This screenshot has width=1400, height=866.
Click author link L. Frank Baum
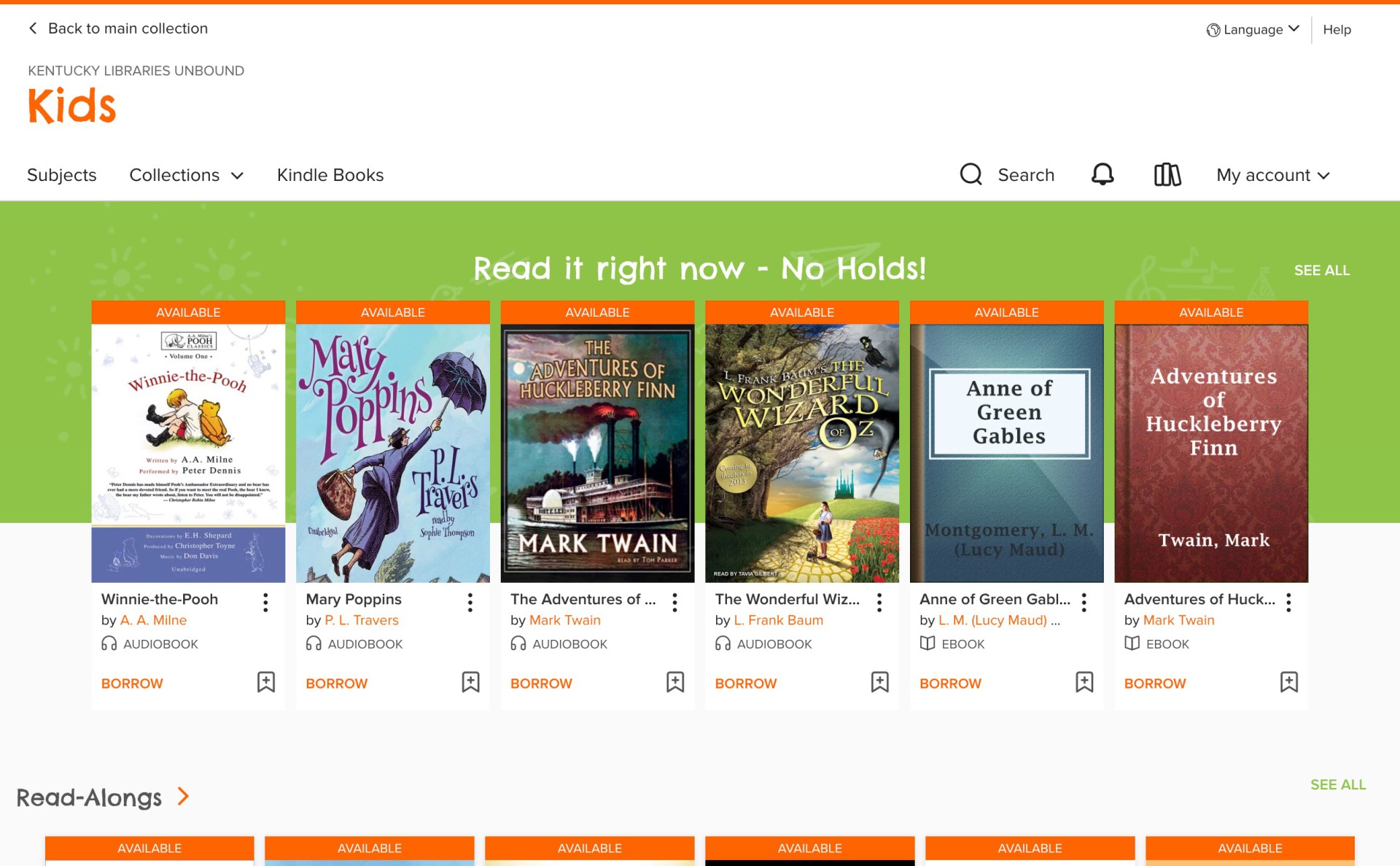coord(778,620)
